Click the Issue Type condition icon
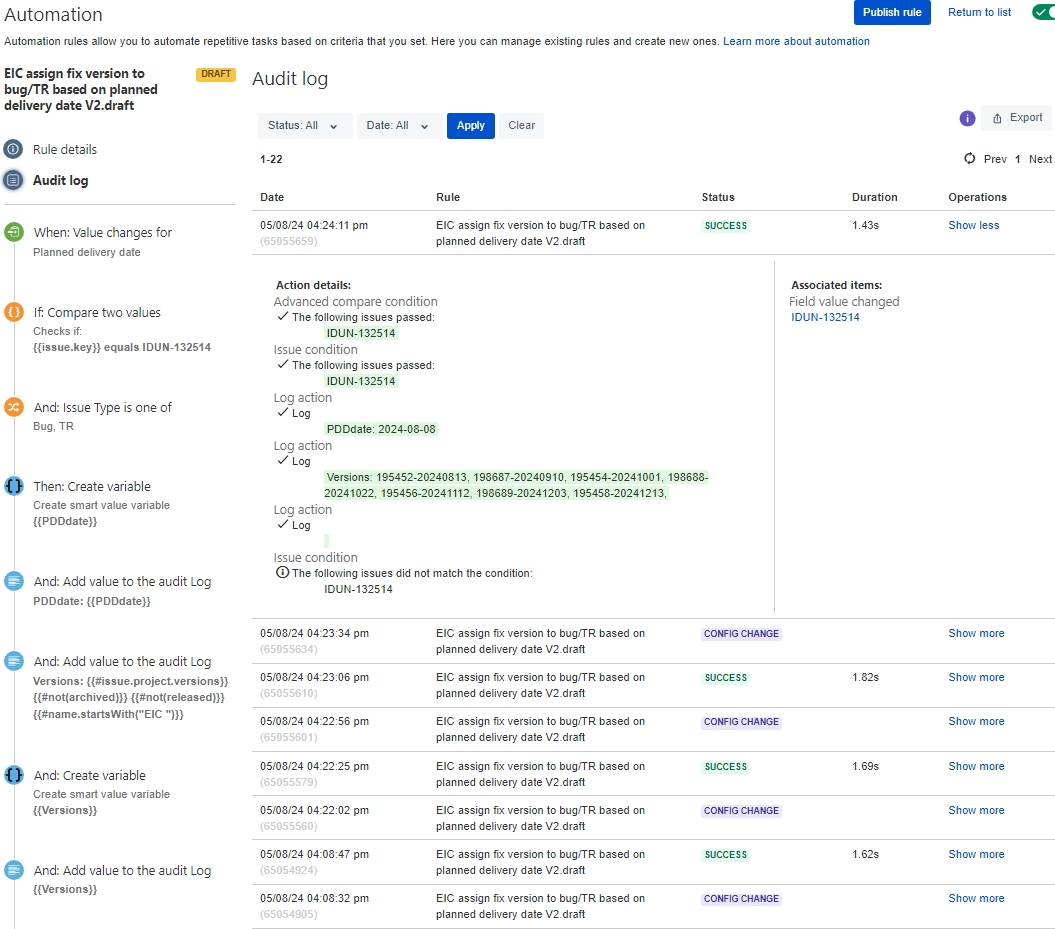 13,407
